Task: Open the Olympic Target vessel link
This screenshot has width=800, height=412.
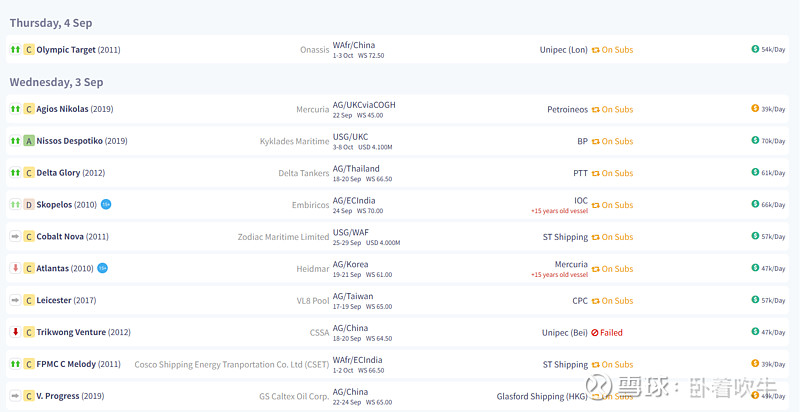Action: 66,50
